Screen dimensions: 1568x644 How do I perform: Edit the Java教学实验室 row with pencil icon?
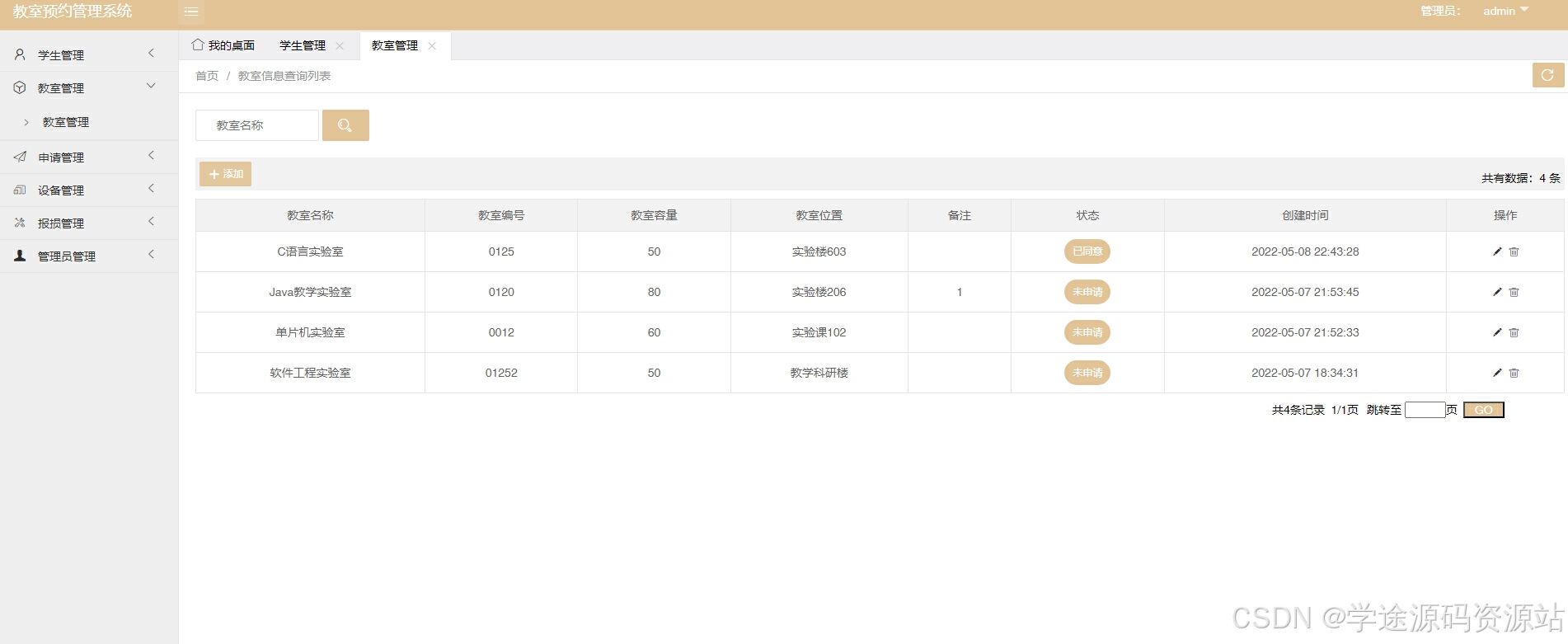click(1497, 292)
